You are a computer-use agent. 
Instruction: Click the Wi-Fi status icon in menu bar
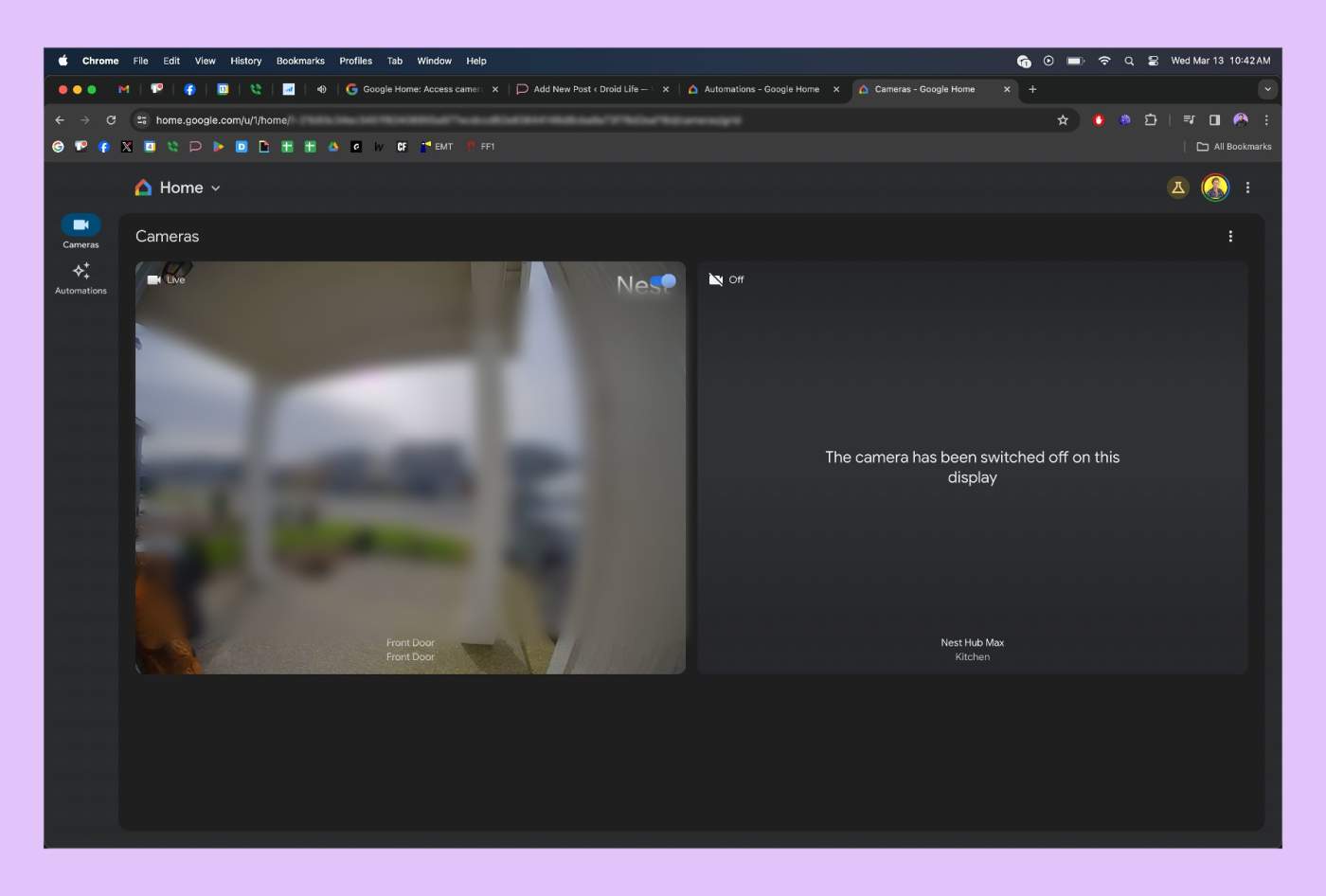coord(1104,61)
